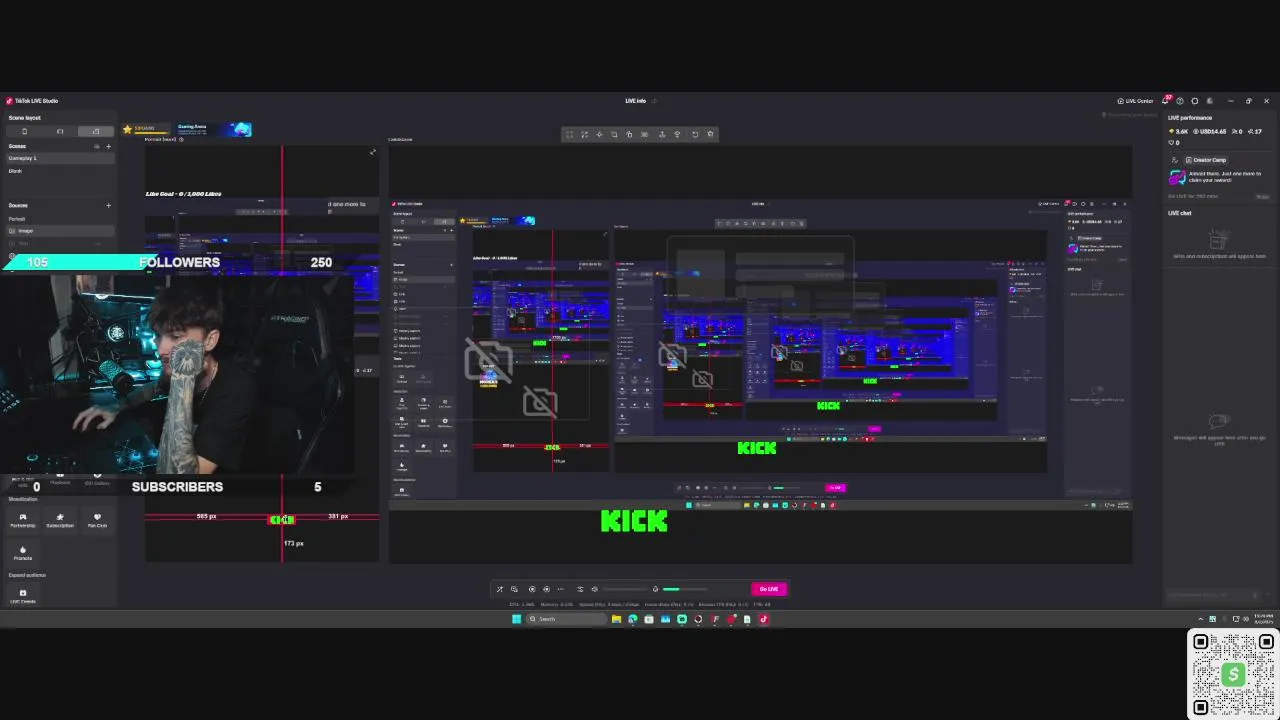1280x720 pixels.
Task: Select the Blank scene
Action: (x=60, y=171)
